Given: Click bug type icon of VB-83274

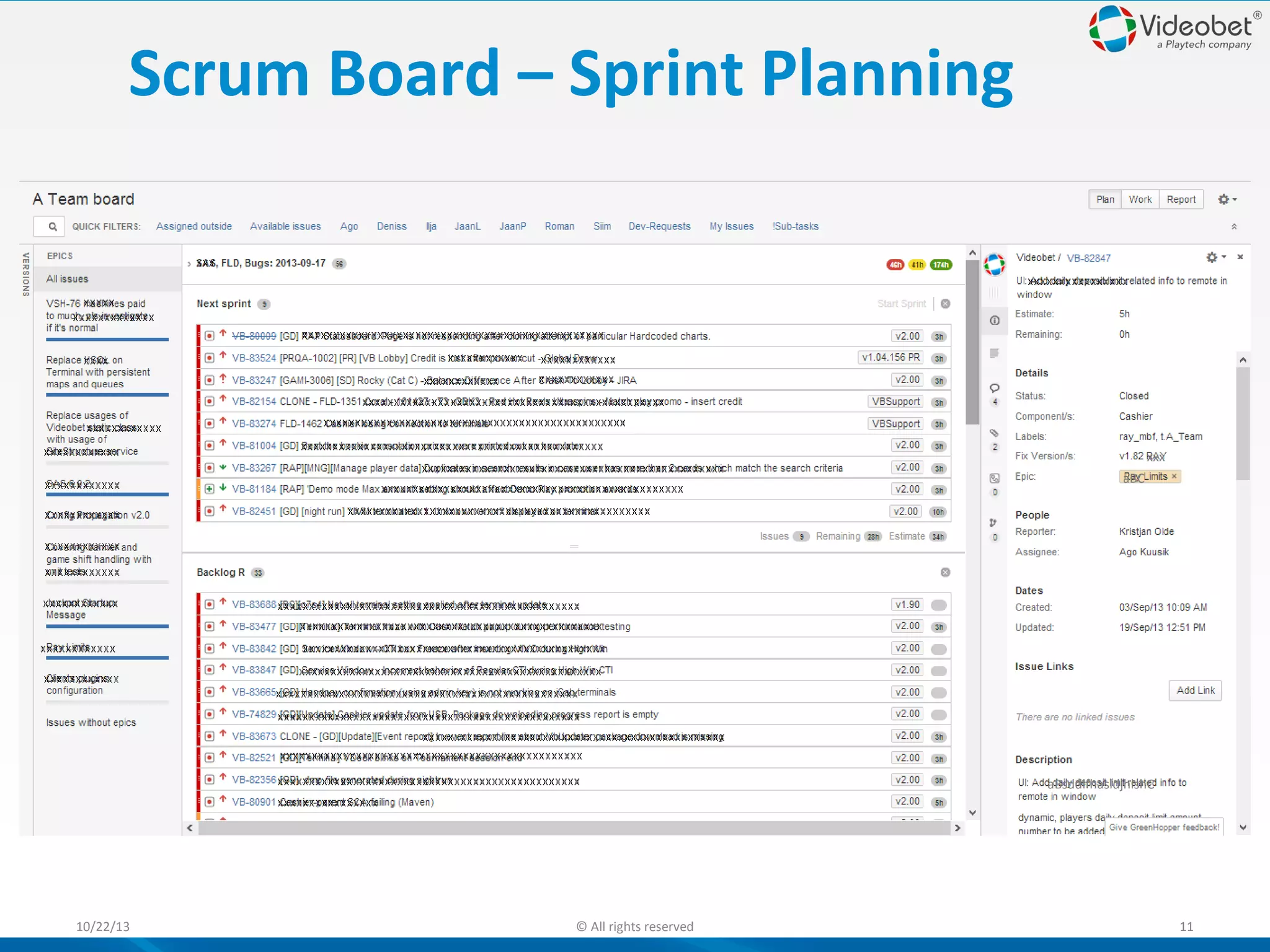Looking at the screenshot, I should (x=210, y=423).
